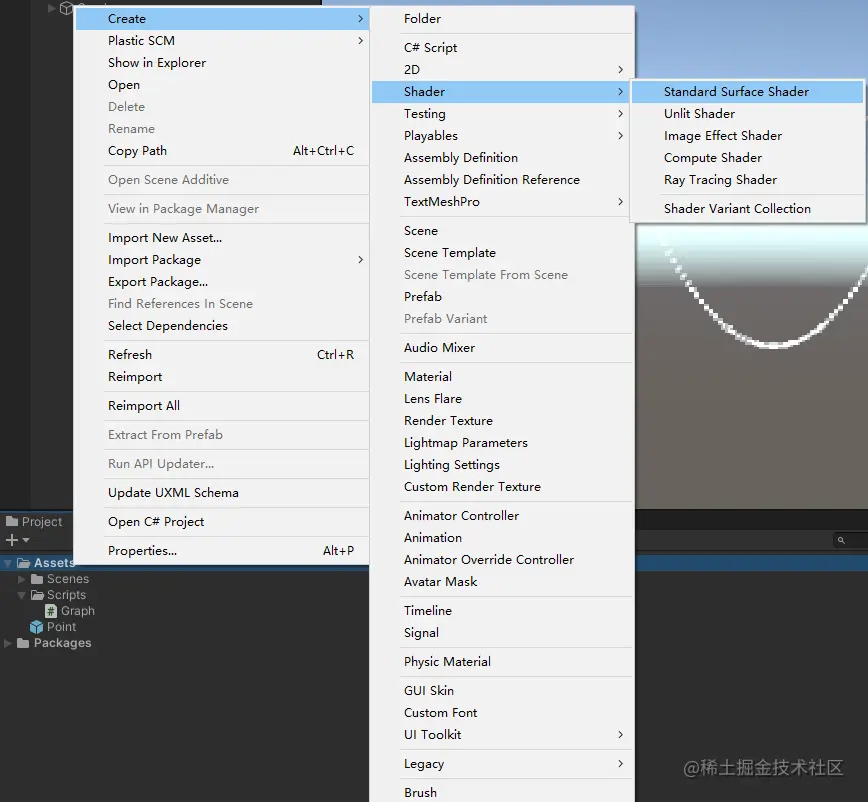Select the Project tab
Screen dimensions: 868x802
(x=34, y=522)
